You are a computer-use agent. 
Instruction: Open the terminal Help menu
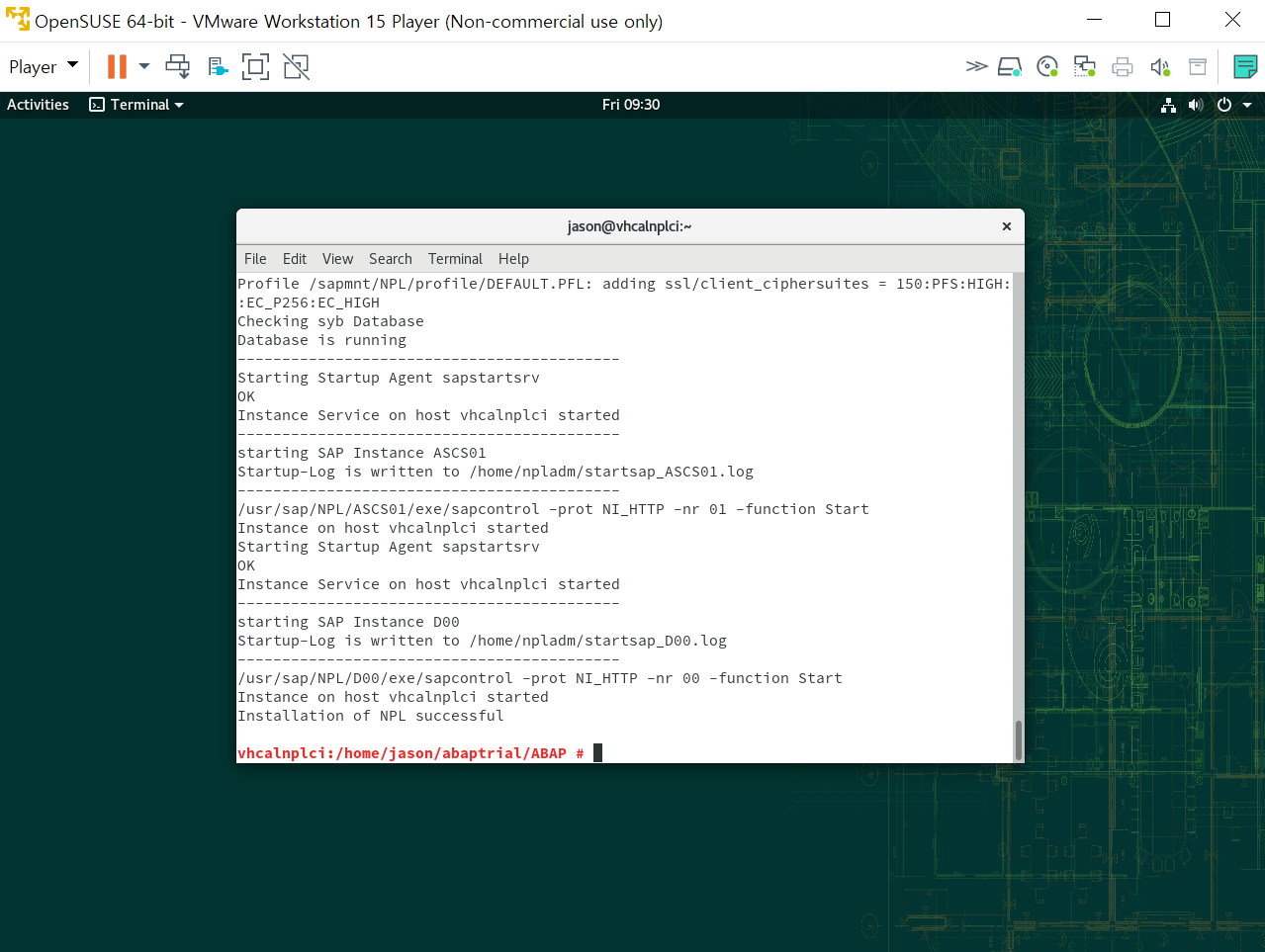pos(513,259)
